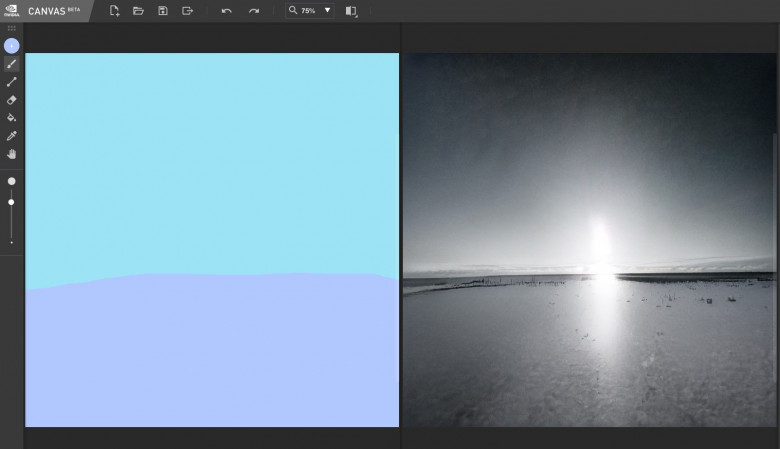Redo the last action
Image resolution: width=780 pixels, height=449 pixels.
(253, 11)
